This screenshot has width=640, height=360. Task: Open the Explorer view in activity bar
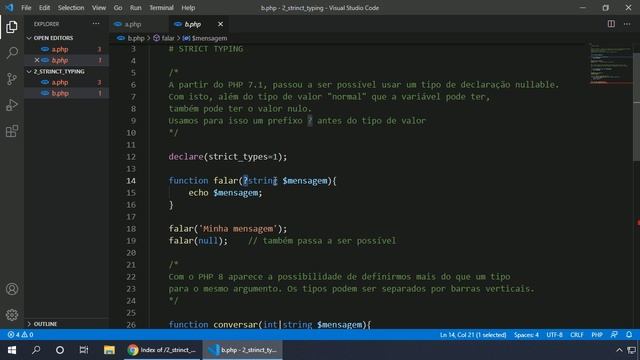pyautogui.click(x=12, y=27)
